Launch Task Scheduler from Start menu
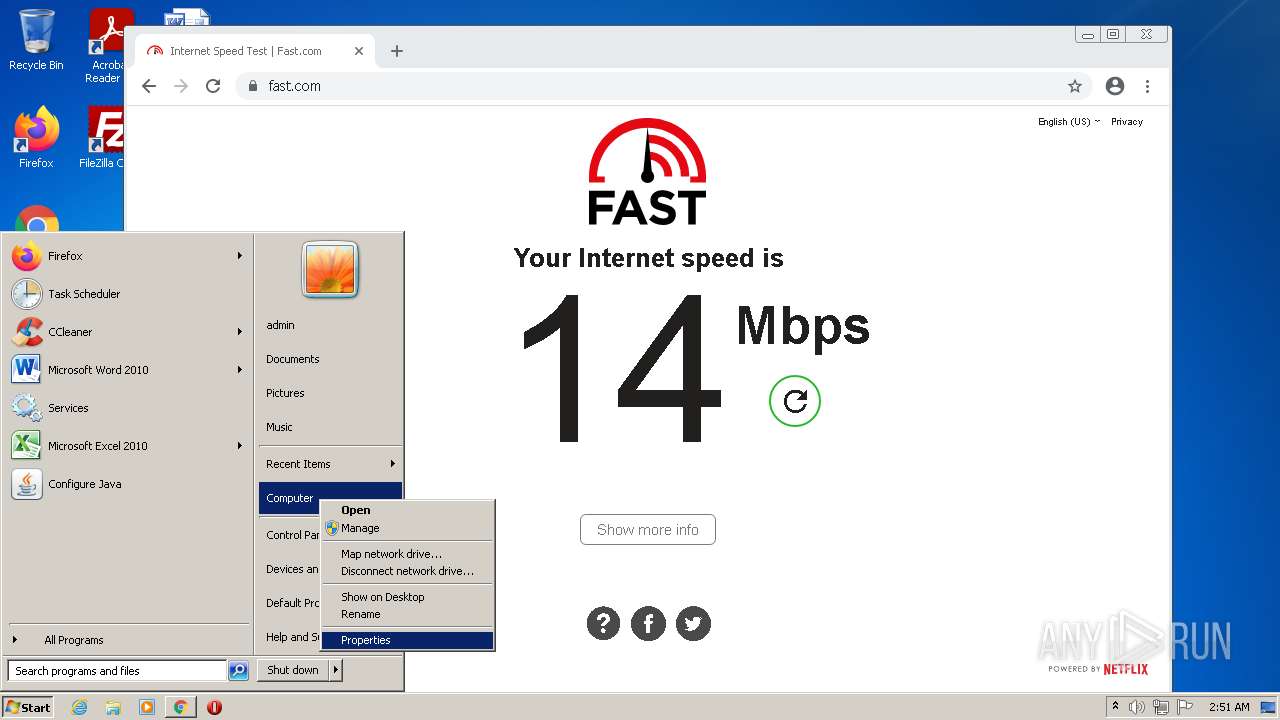1280x720 pixels. 128,294
